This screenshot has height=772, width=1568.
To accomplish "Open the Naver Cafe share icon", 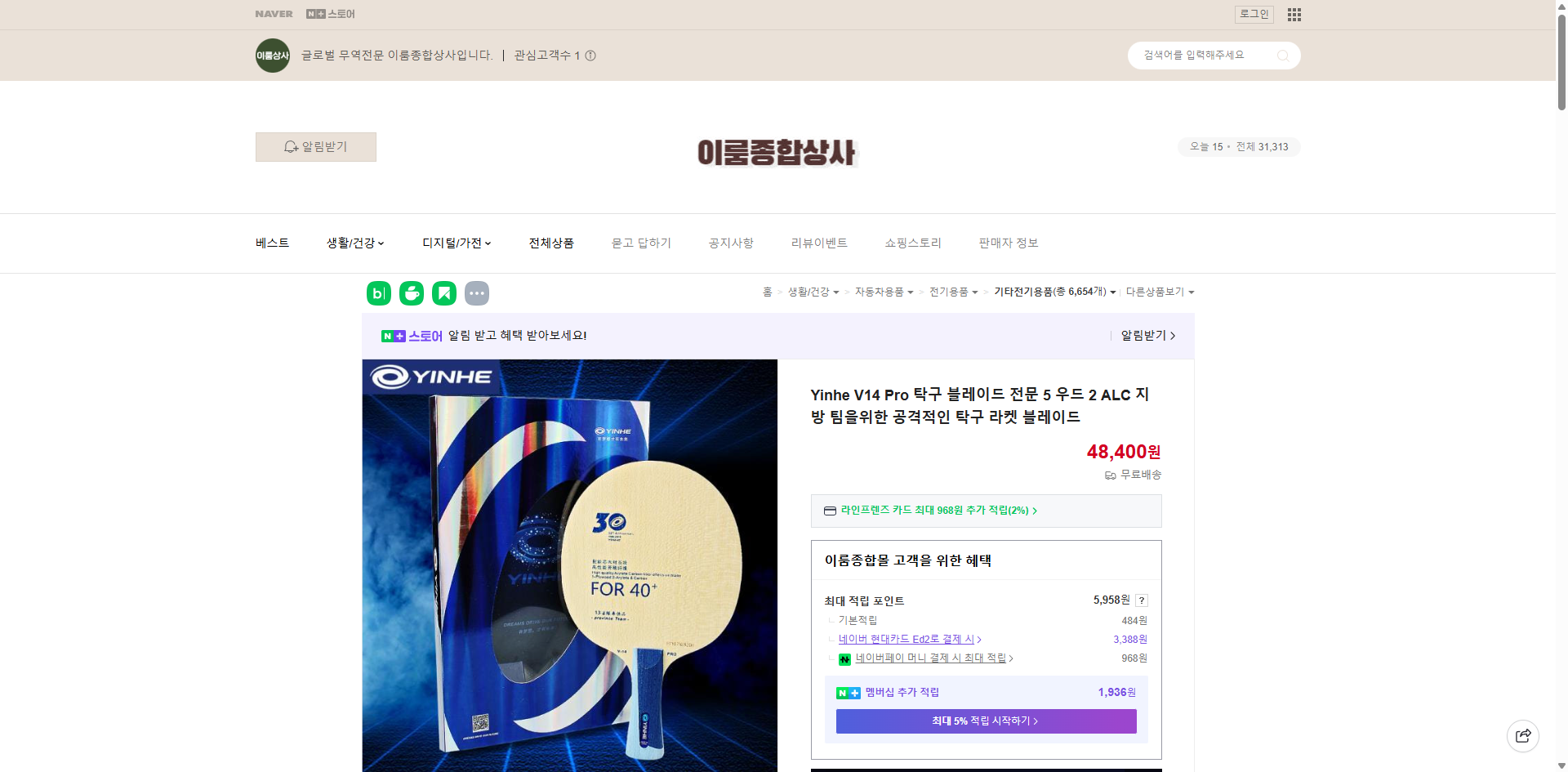I will tap(412, 292).
